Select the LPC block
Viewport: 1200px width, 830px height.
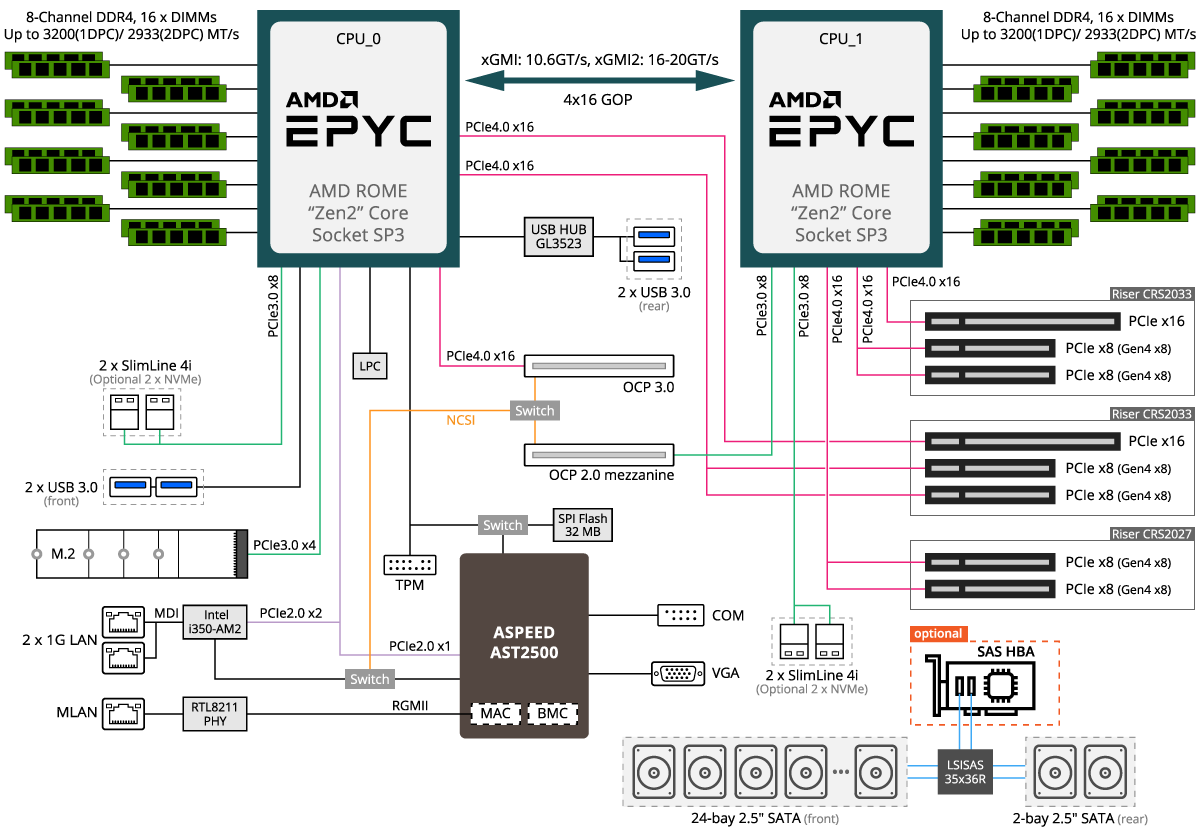point(369,366)
